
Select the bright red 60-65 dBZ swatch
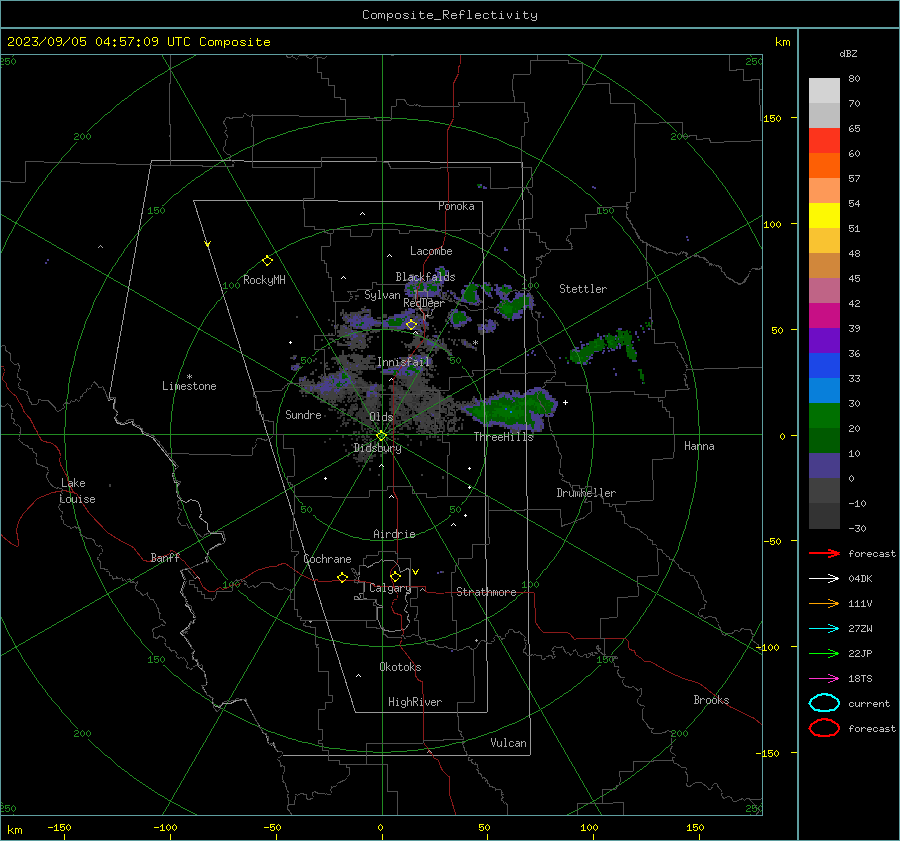tap(824, 141)
